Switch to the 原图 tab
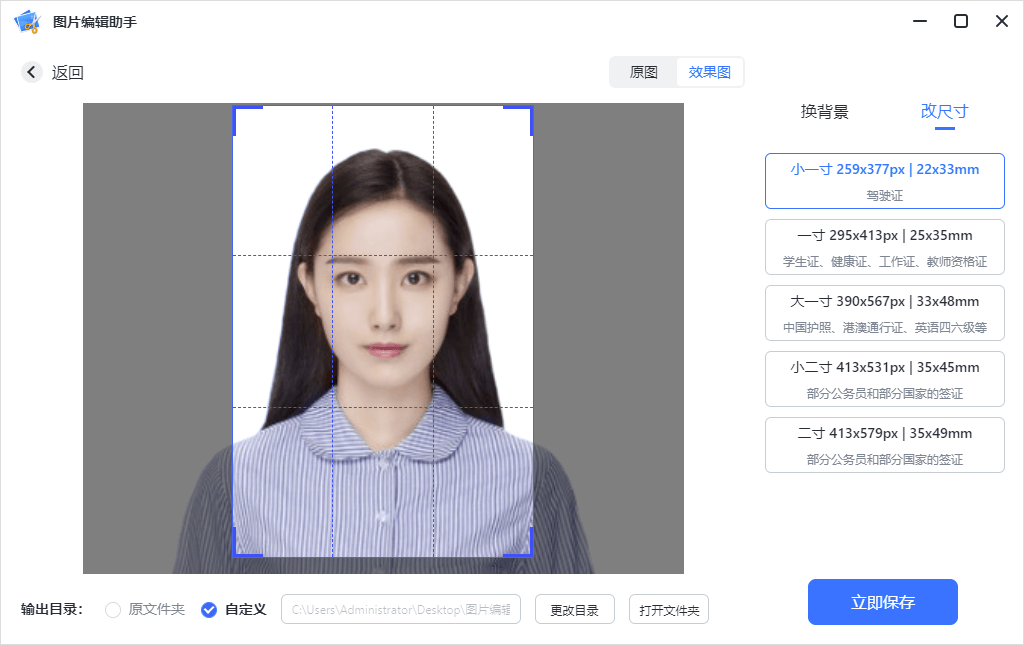1024x645 pixels. point(644,72)
